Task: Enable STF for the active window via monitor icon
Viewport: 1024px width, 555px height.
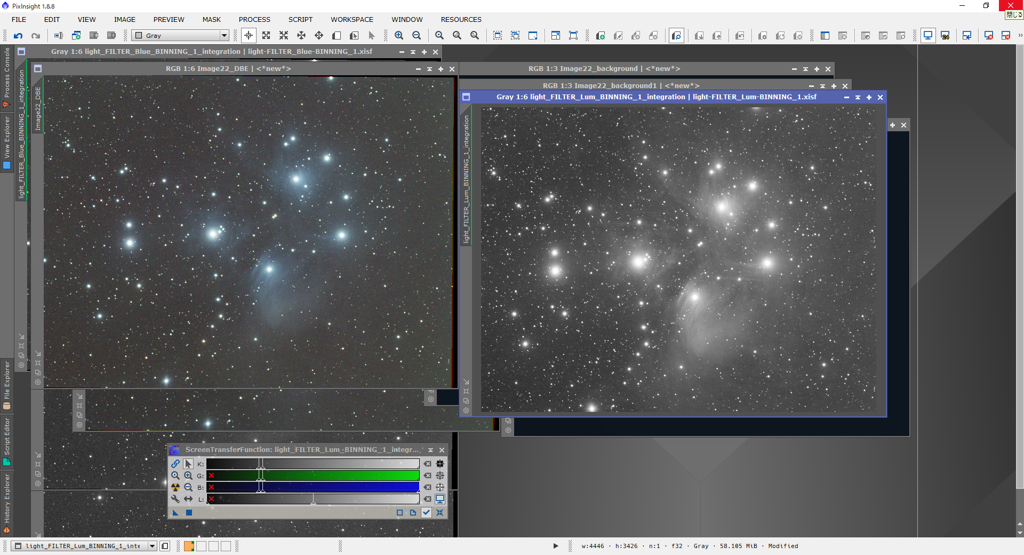Action: tap(440, 499)
